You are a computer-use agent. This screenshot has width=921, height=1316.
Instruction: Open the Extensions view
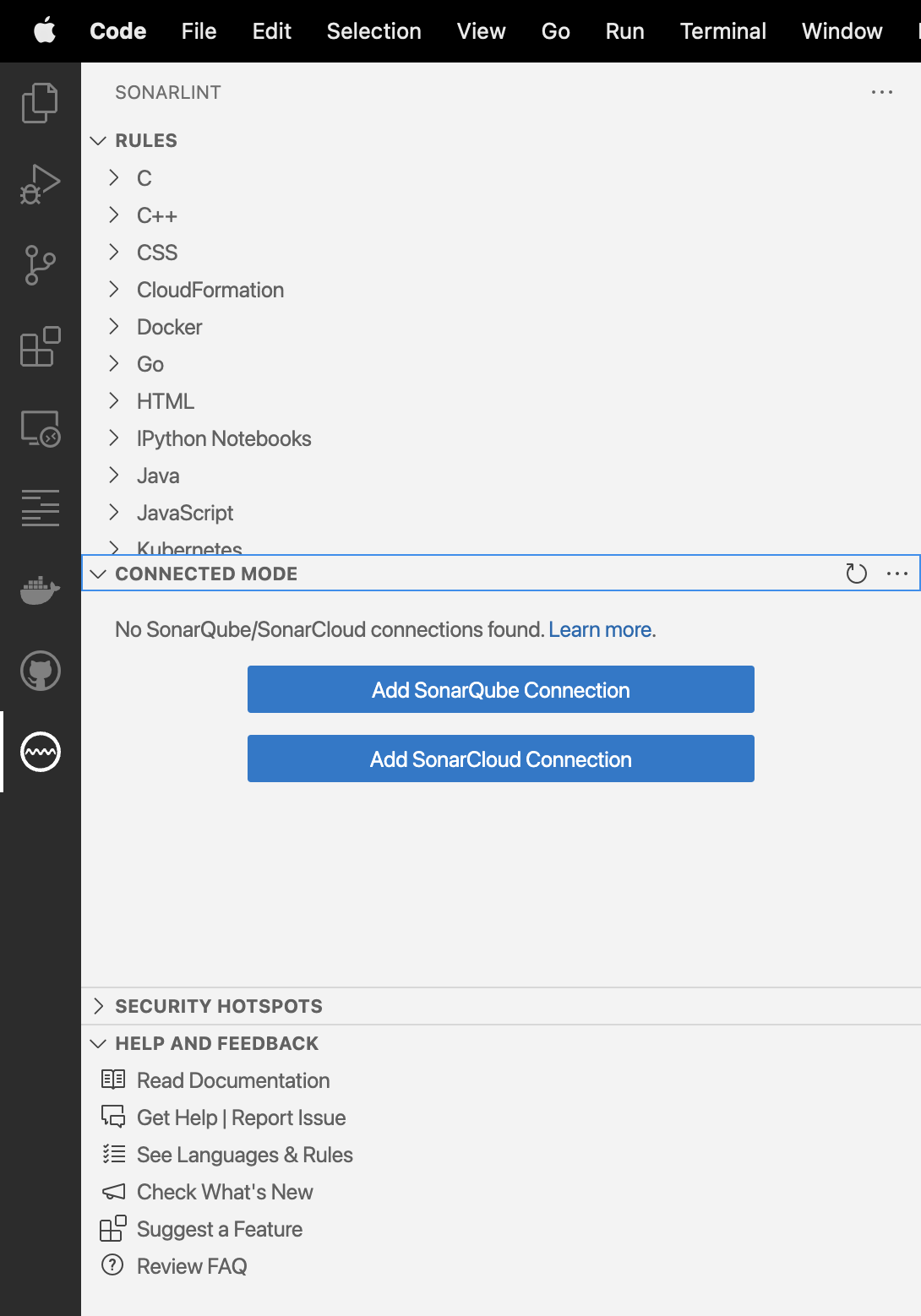pyautogui.click(x=40, y=345)
